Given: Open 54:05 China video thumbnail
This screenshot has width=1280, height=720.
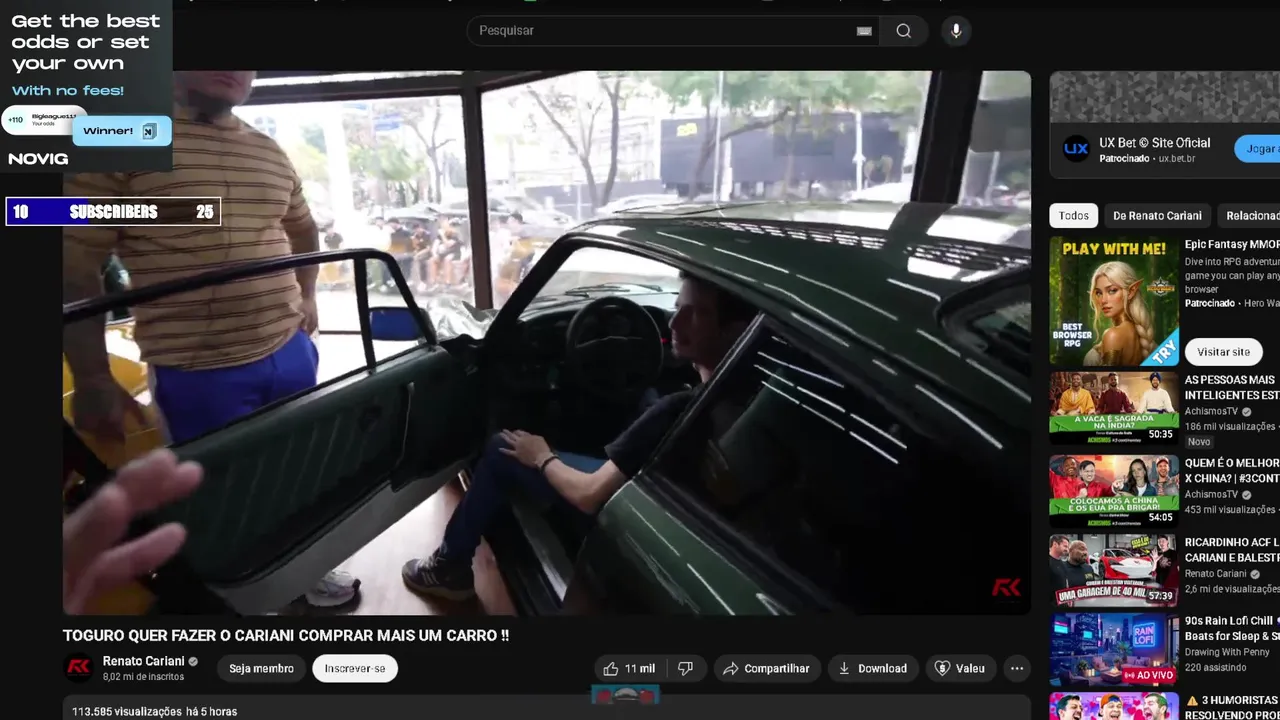Looking at the screenshot, I should click(1114, 491).
